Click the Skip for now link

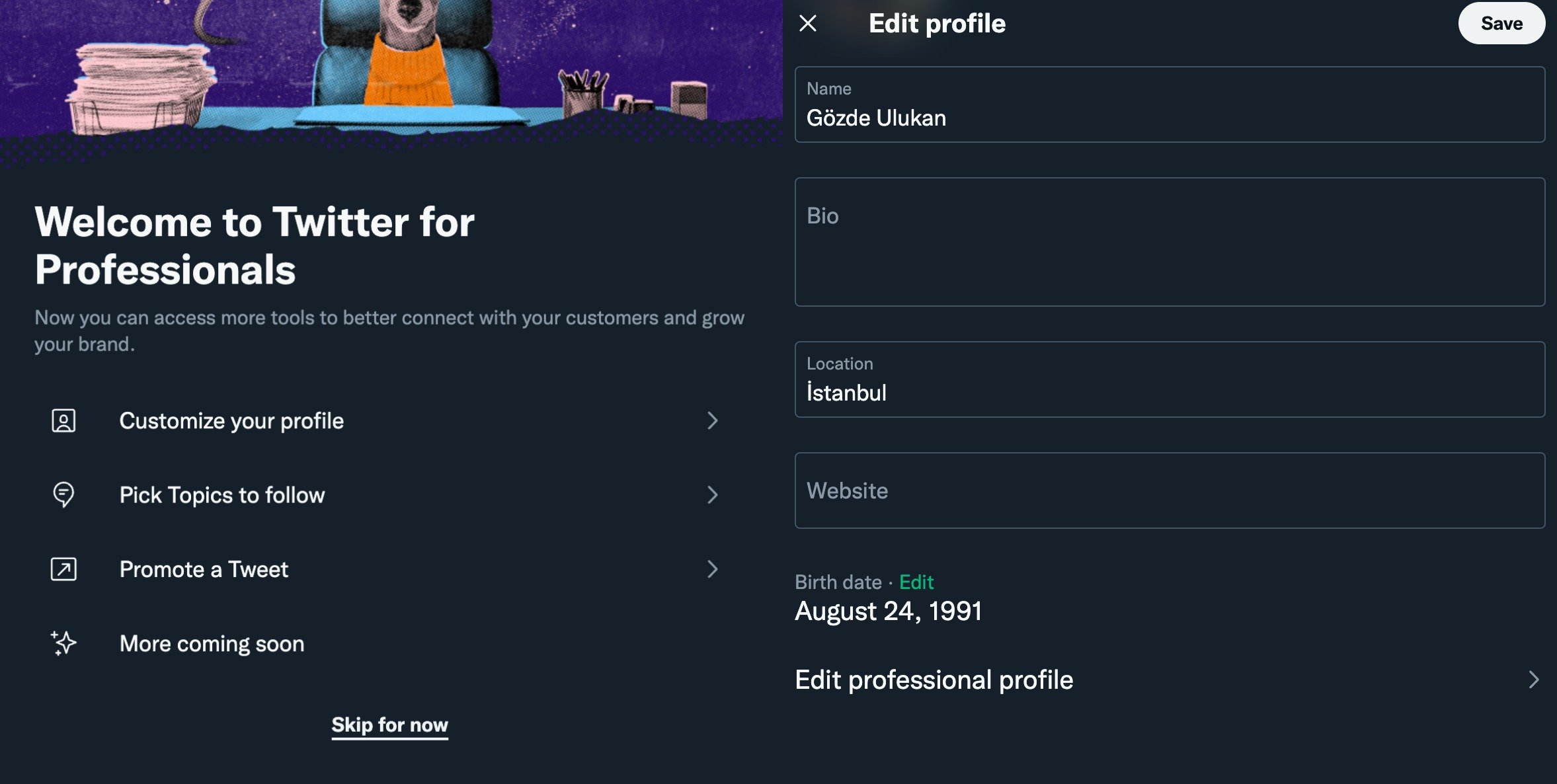[389, 725]
